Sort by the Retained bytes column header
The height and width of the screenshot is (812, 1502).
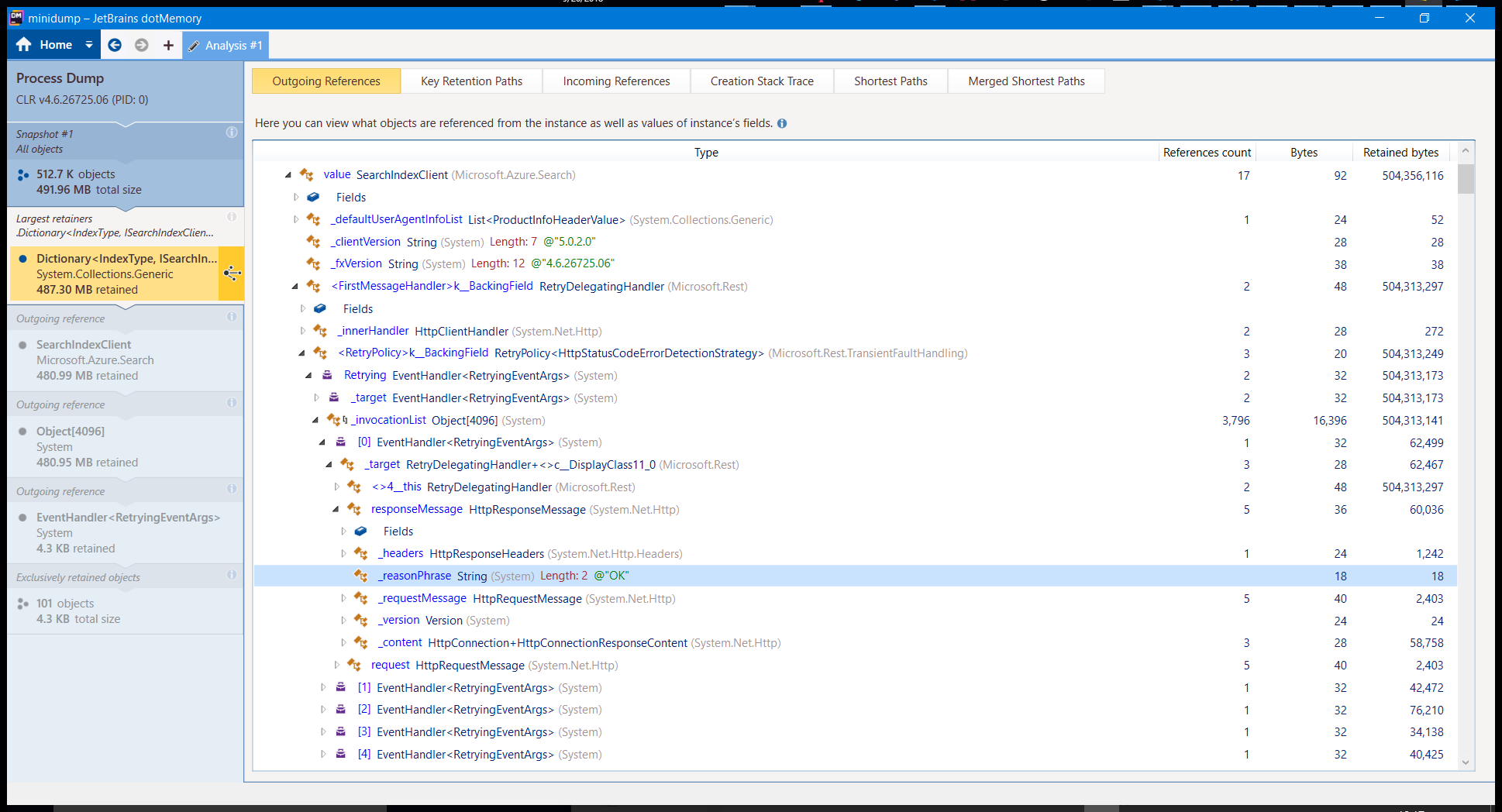point(1401,153)
